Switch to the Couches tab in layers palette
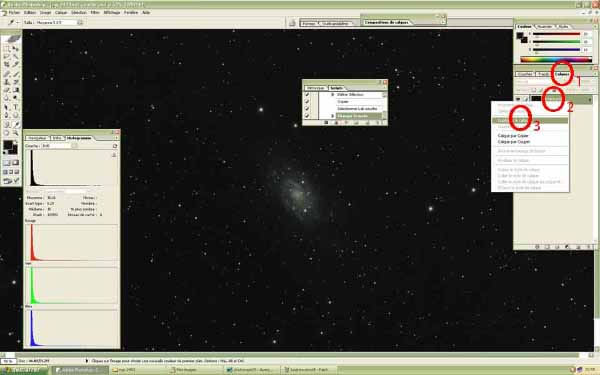The width and height of the screenshot is (600, 375). (x=525, y=74)
